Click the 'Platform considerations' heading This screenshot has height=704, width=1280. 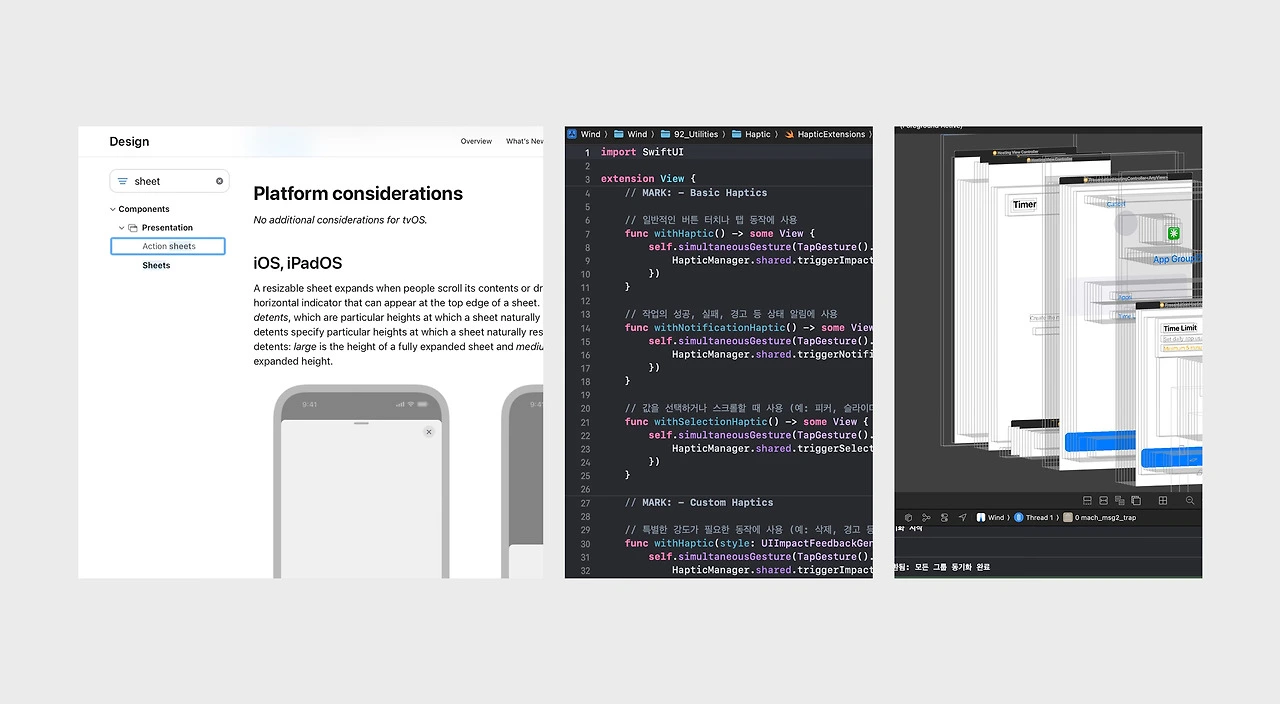point(358,193)
